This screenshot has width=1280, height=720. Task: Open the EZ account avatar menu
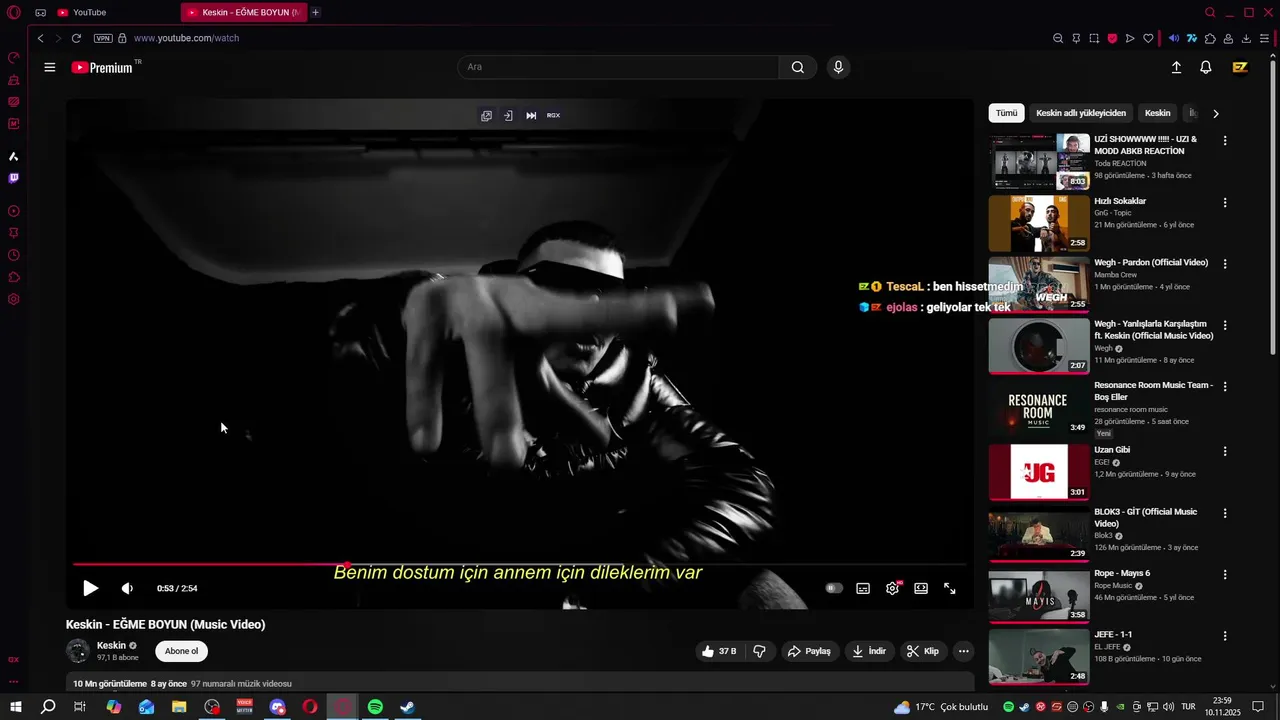point(1240,67)
